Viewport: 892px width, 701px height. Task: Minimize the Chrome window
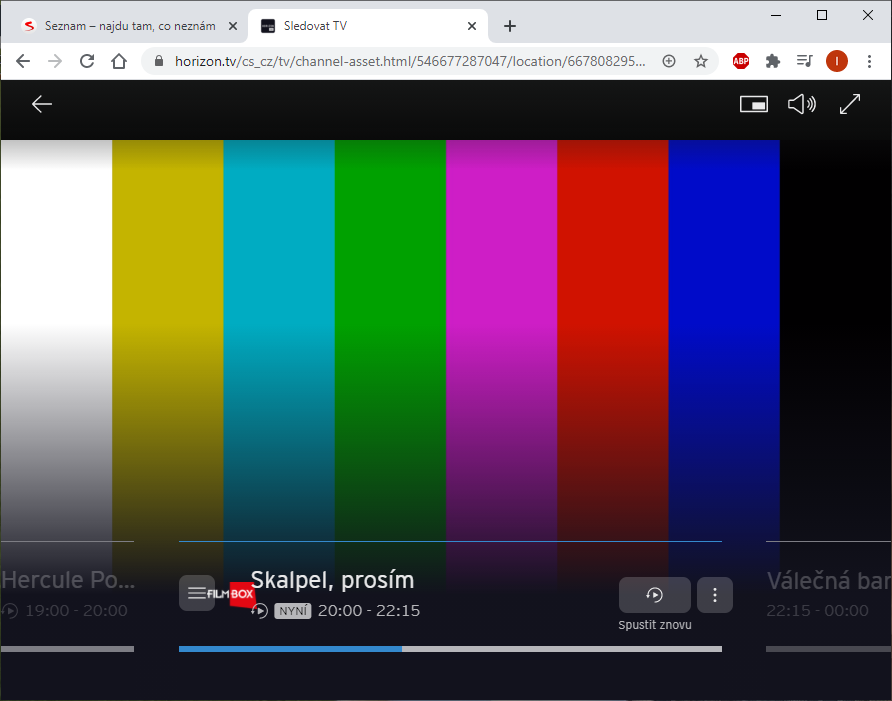point(776,15)
